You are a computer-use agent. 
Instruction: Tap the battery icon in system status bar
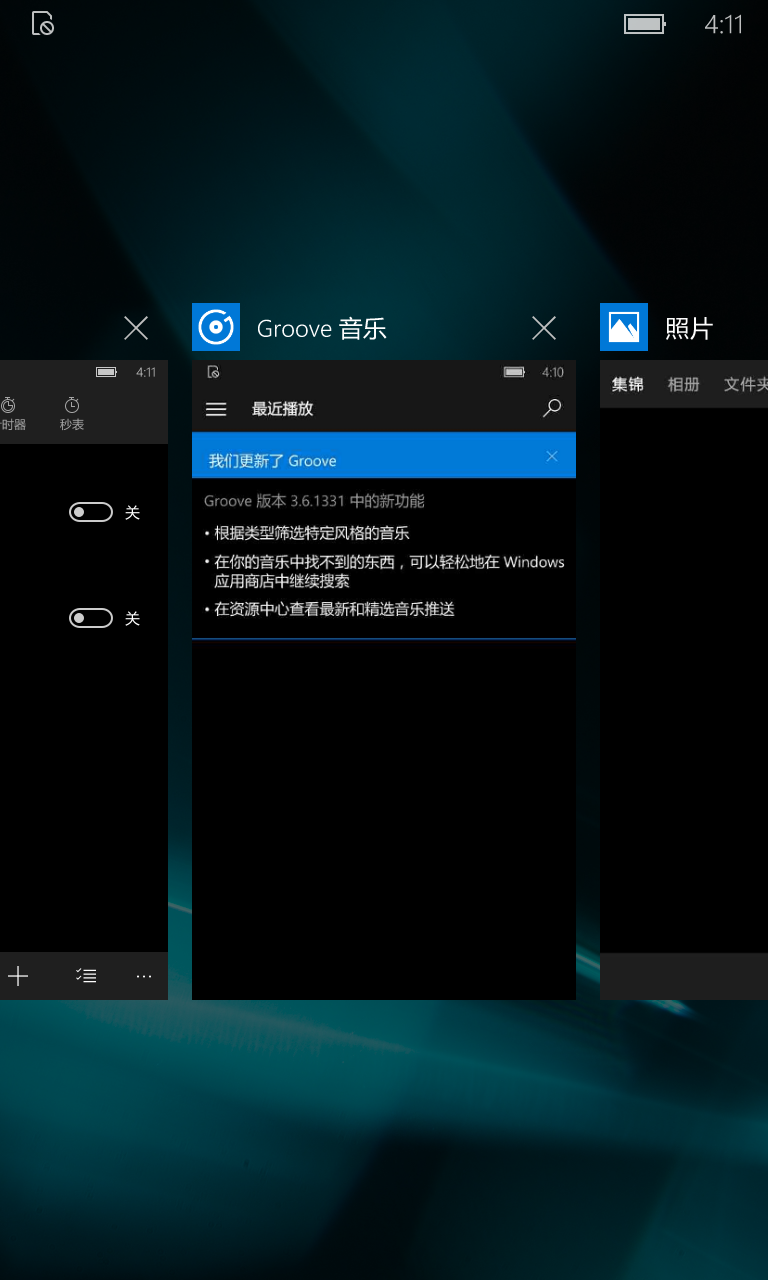pyautogui.click(x=645, y=23)
